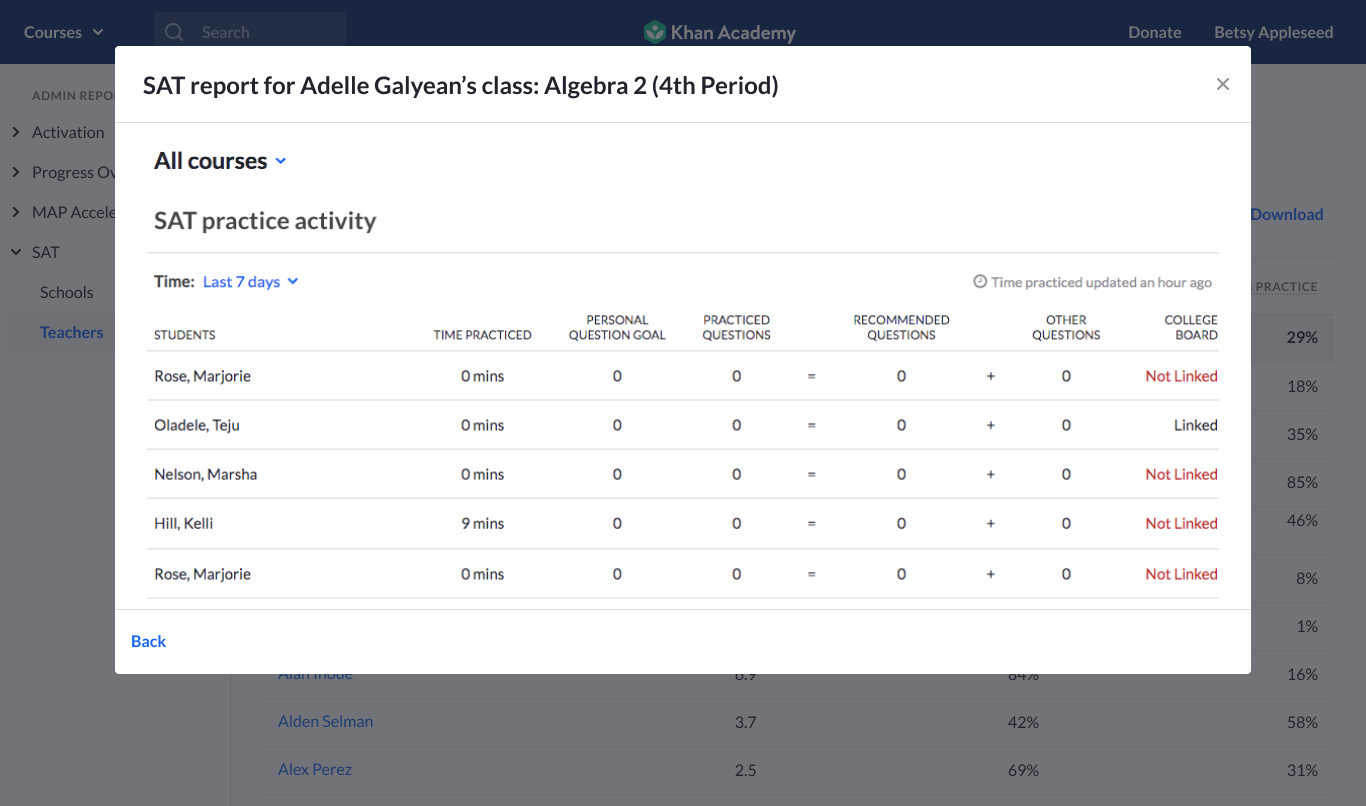Open the Betsy Appleseed account menu
Viewport: 1366px width, 806px height.
(x=1273, y=32)
